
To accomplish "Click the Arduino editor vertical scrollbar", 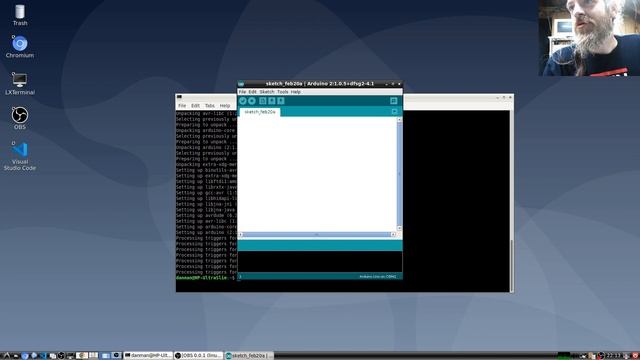I will point(399,174).
